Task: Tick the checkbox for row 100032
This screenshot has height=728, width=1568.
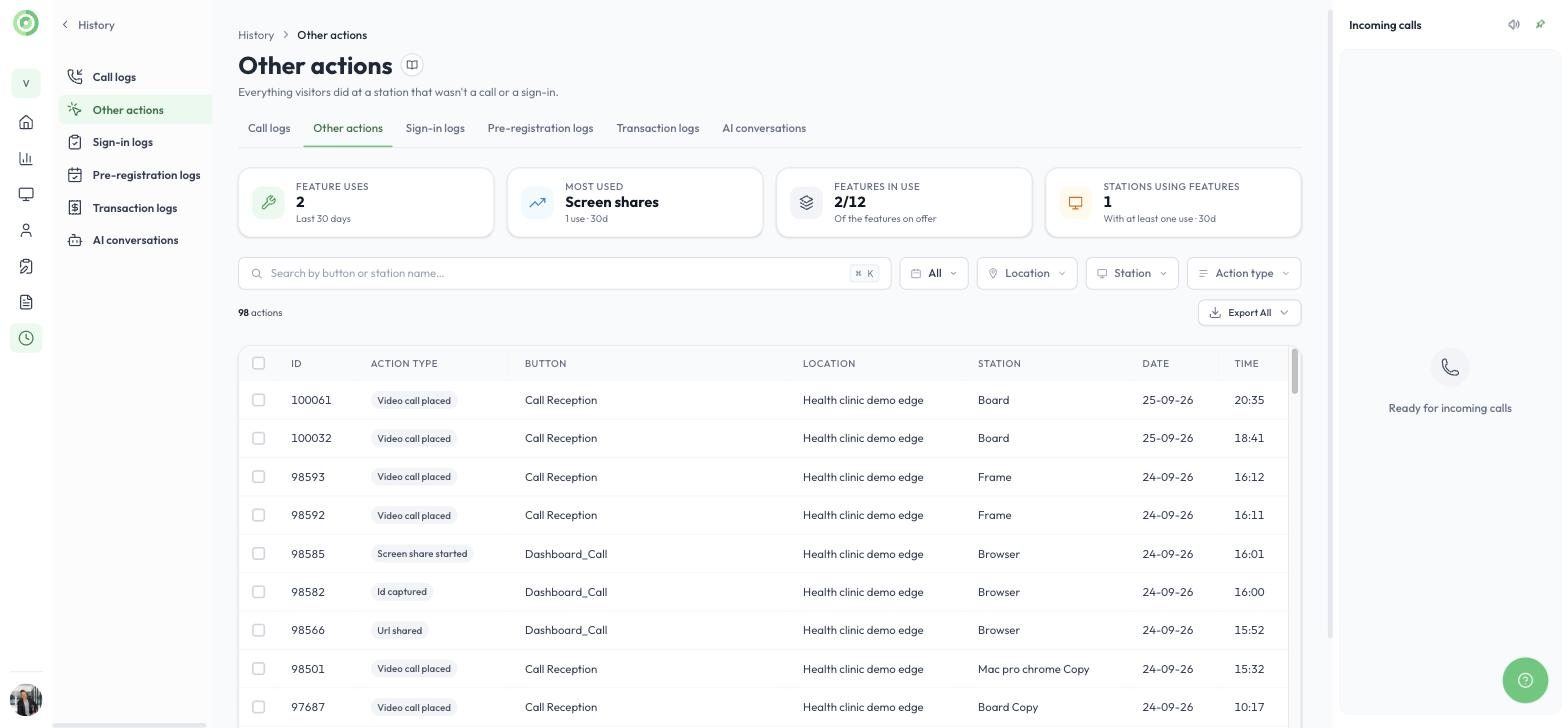Action: click(259, 438)
